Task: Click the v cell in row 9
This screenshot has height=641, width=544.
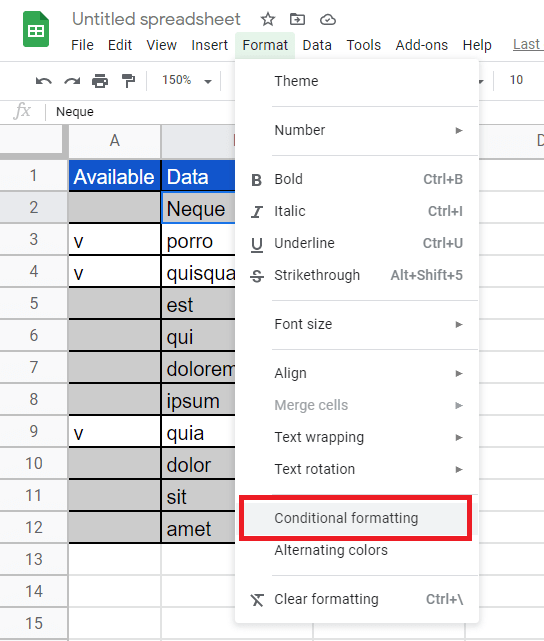Action: tap(114, 432)
